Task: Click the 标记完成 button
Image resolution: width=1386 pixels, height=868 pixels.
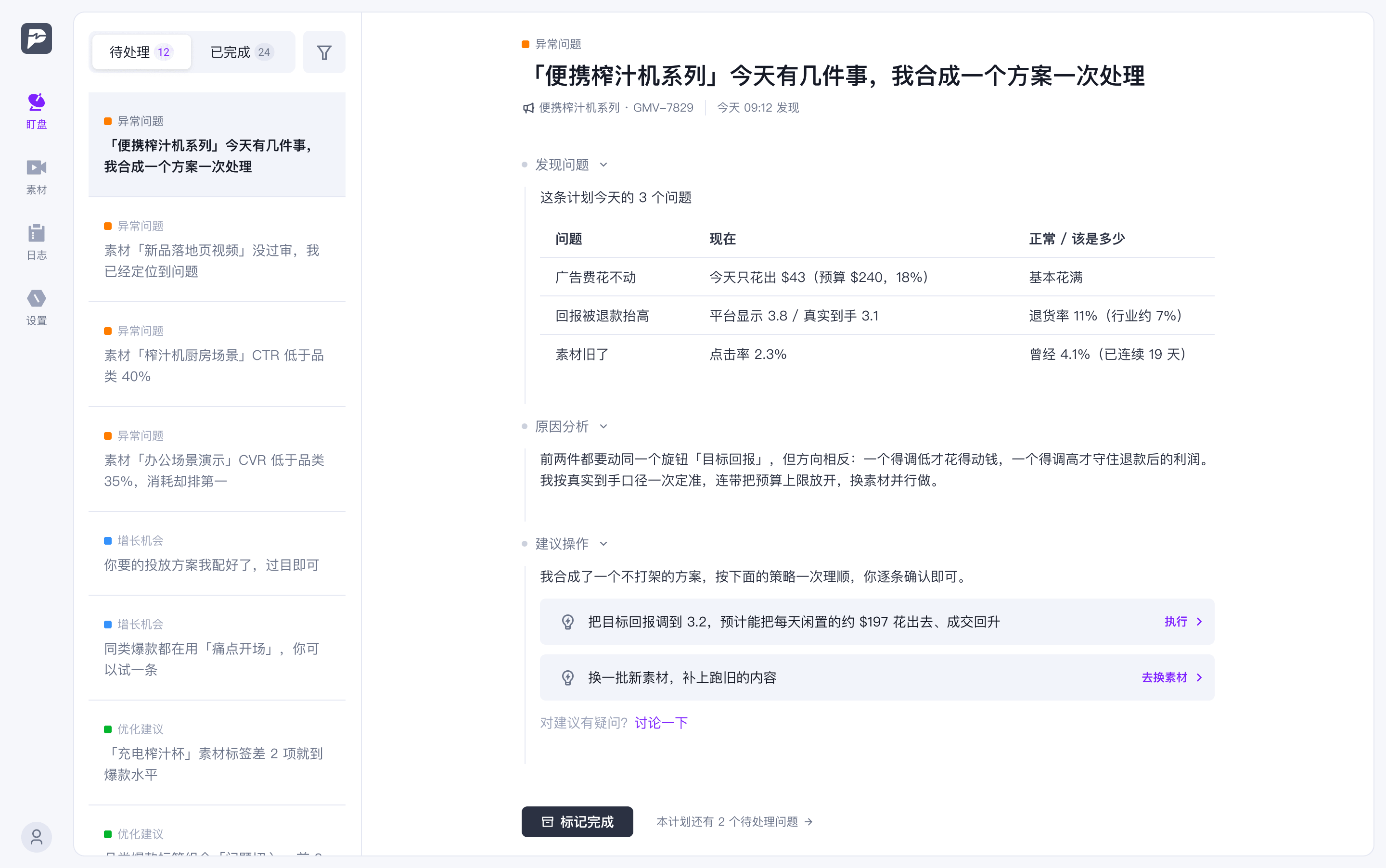Action: (x=577, y=822)
